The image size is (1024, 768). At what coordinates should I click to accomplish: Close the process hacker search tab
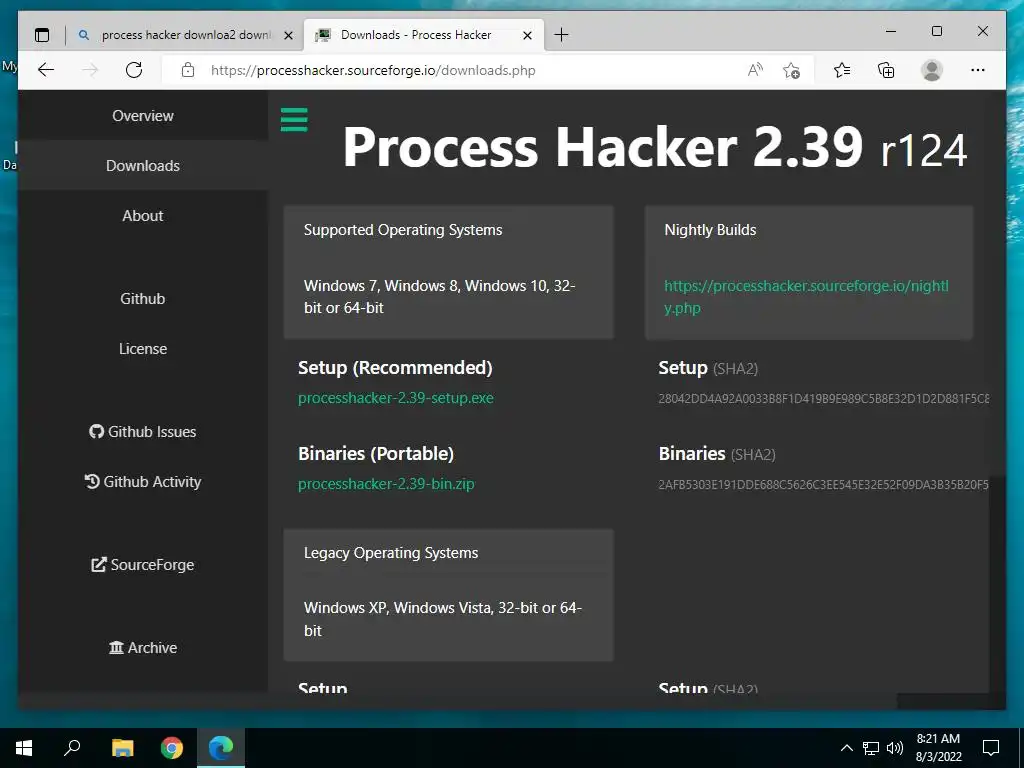288,35
